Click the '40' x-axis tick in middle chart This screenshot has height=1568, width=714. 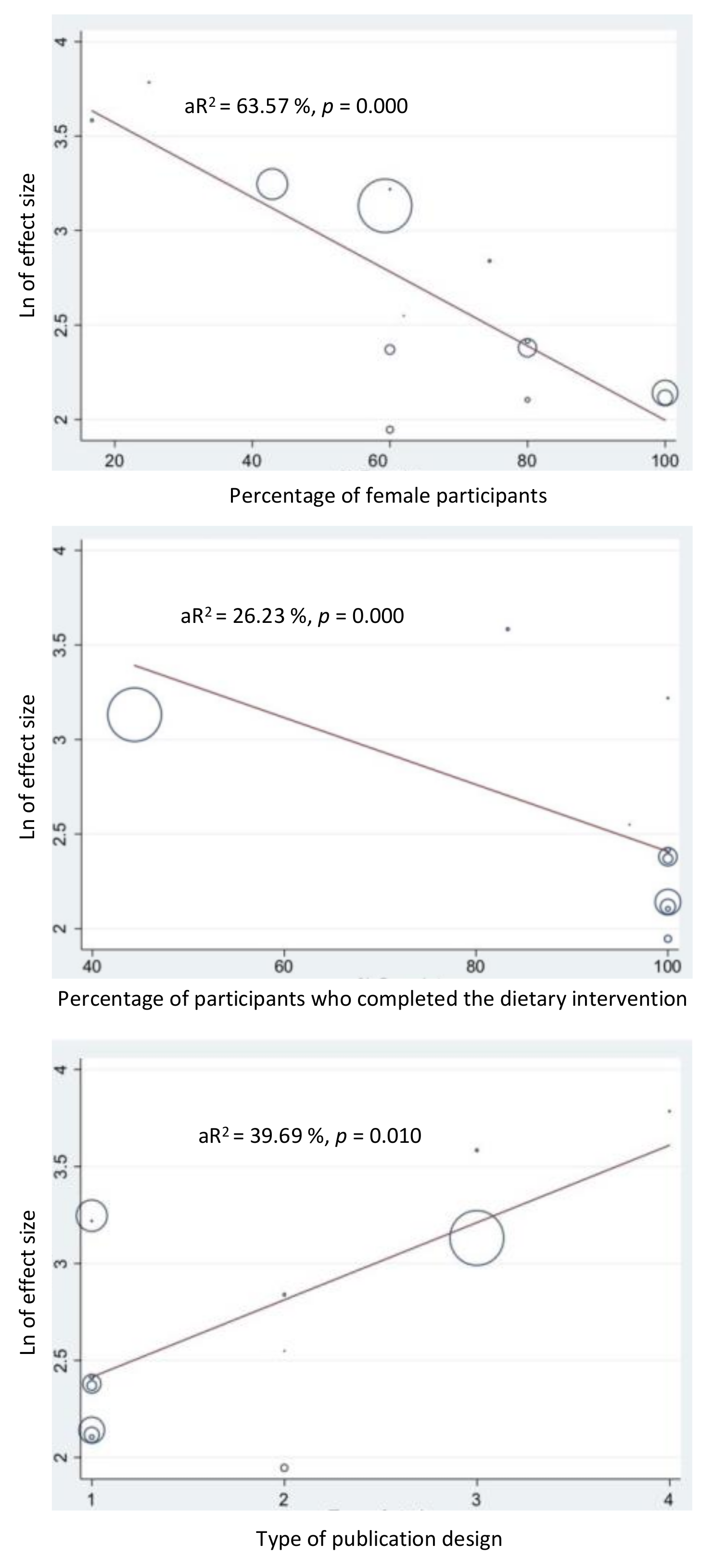(x=92, y=967)
